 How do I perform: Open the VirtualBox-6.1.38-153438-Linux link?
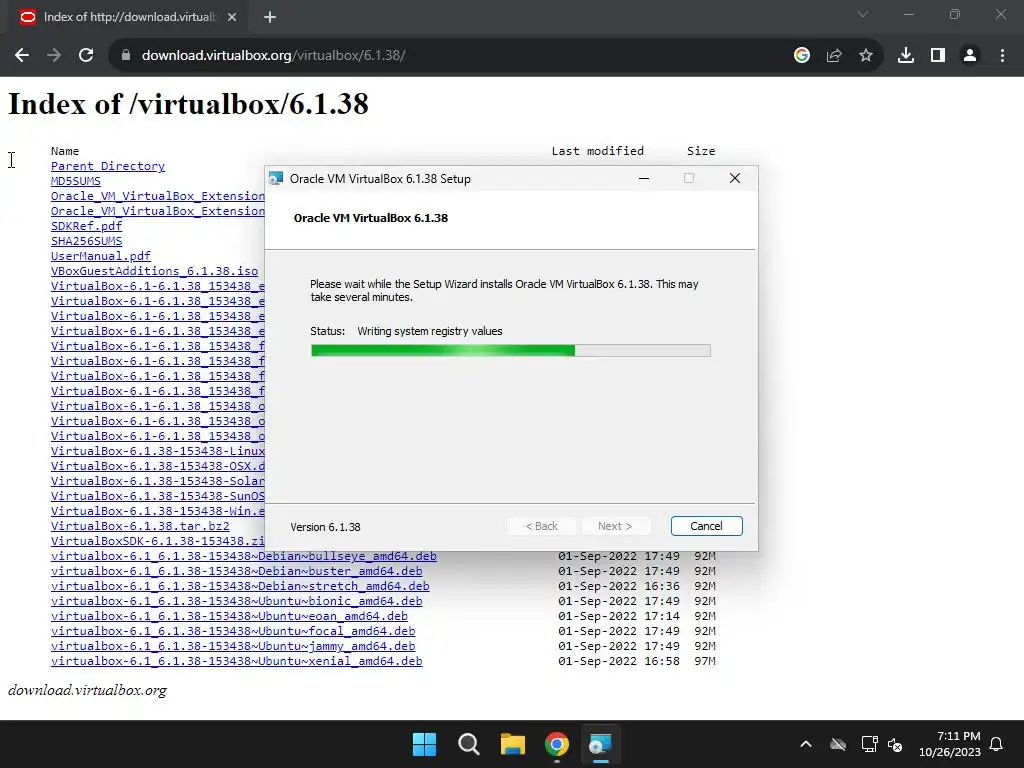(x=157, y=451)
